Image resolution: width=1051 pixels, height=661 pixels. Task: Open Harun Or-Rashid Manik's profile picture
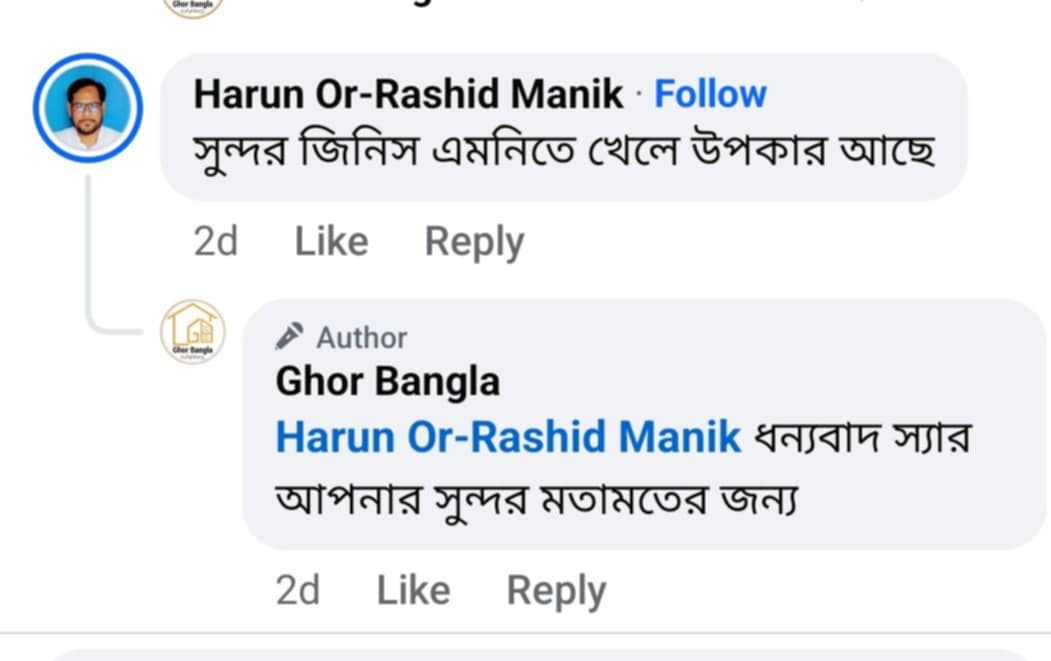coord(88,108)
